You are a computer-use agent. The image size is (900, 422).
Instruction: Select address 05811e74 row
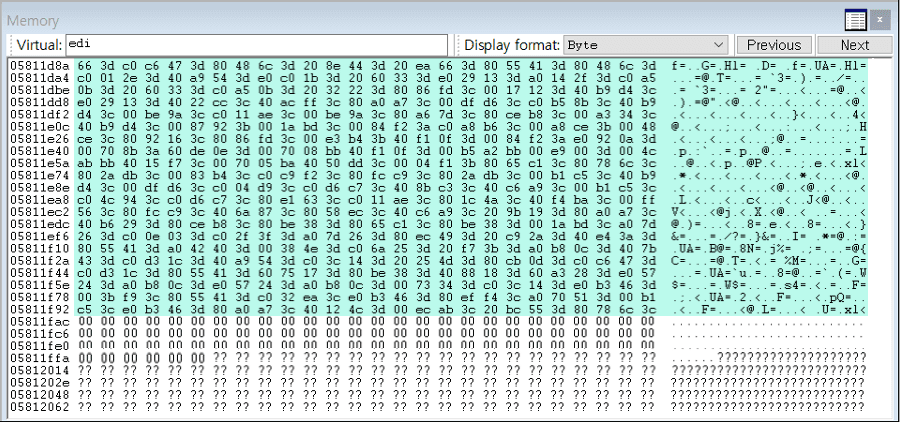pyautogui.click(x=40, y=175)
